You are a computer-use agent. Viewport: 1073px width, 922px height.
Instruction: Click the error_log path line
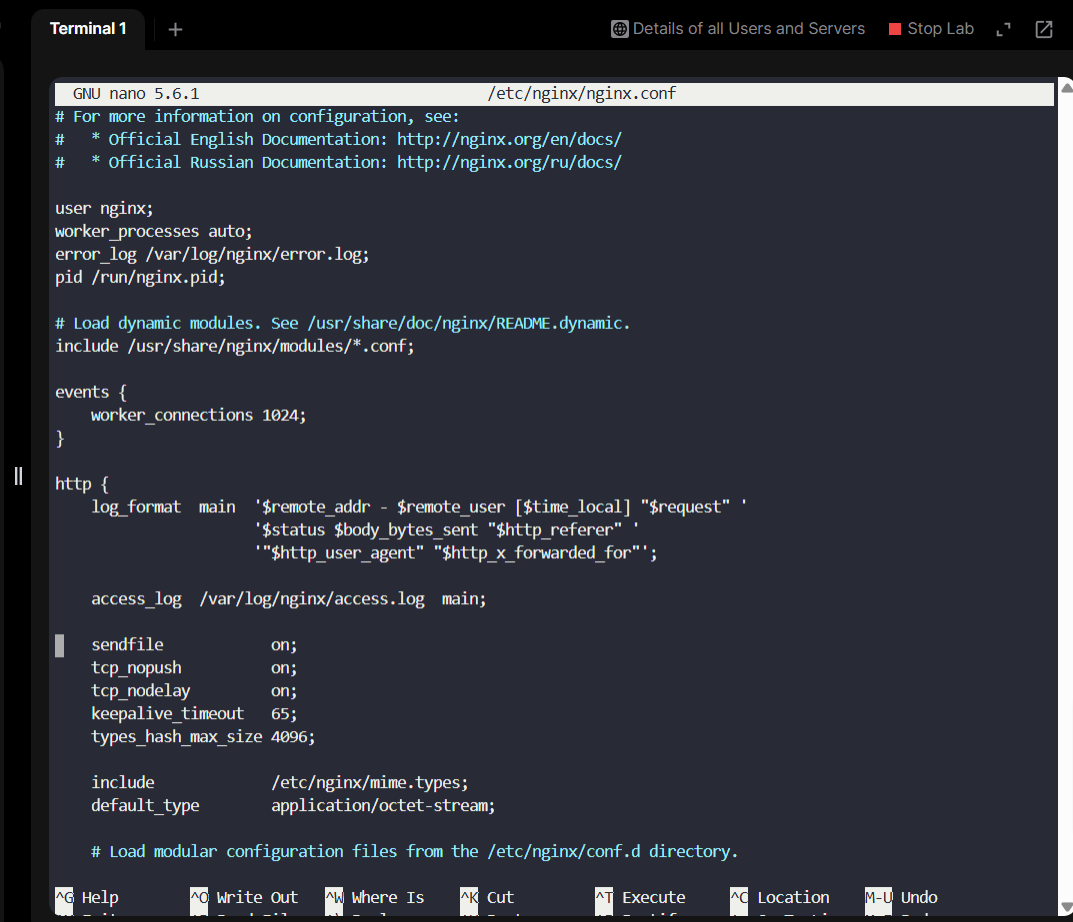click(212, 255)
